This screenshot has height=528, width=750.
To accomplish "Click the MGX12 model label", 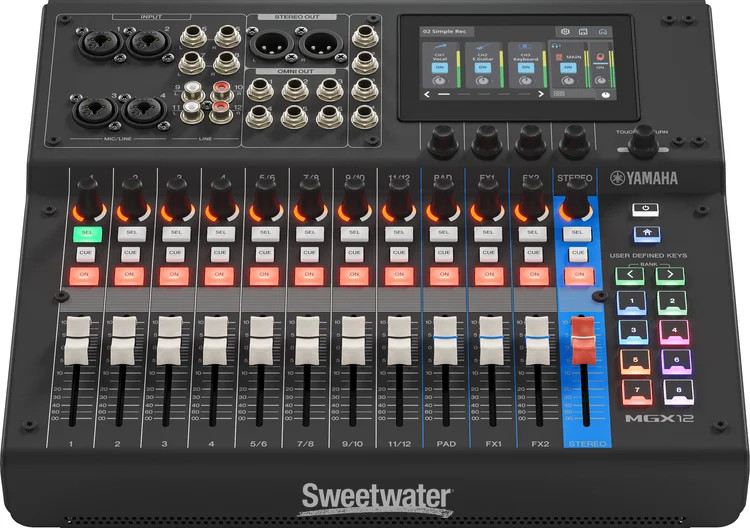I will coord(659,418).
